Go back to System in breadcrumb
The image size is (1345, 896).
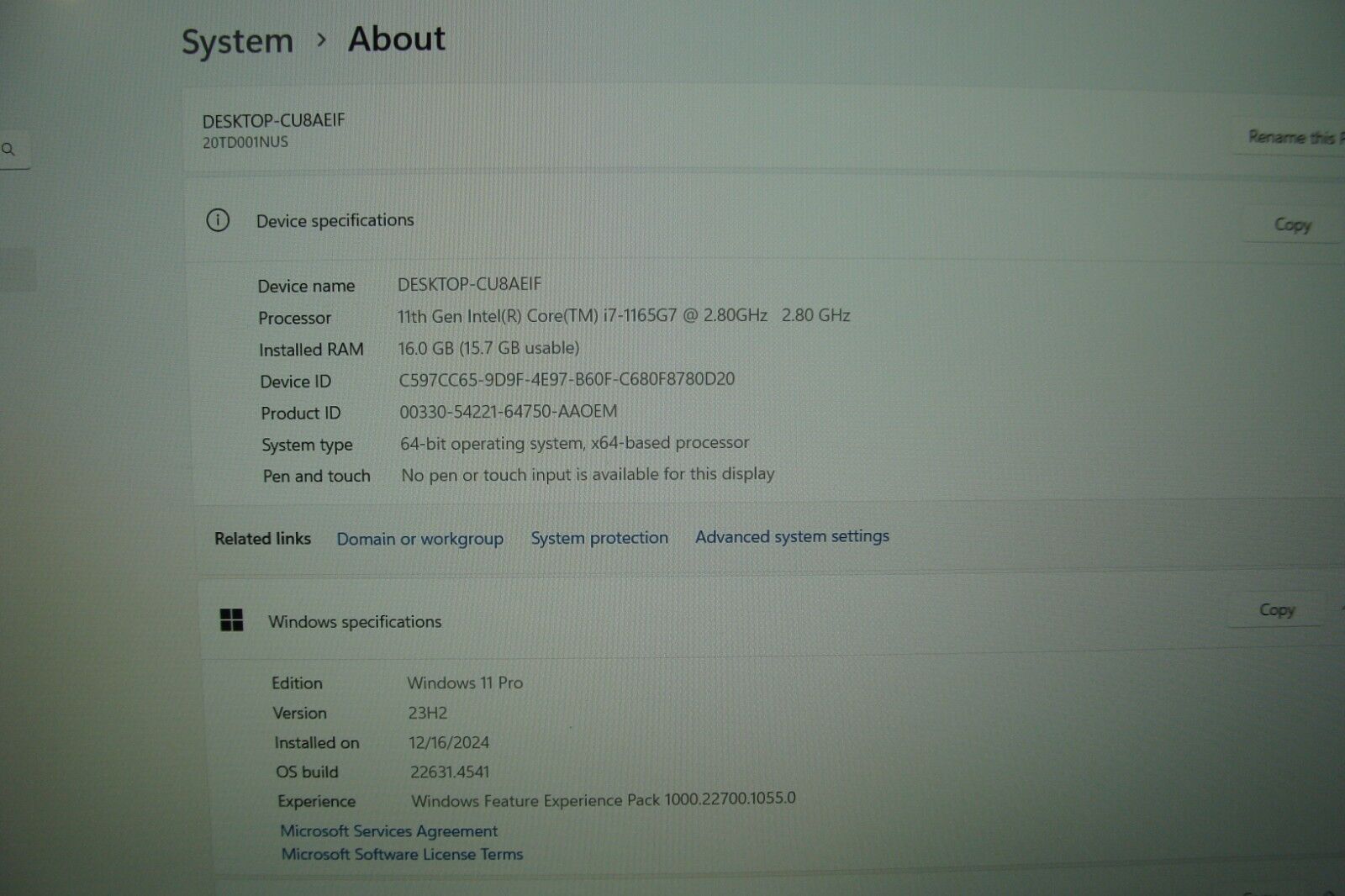(237, 41)
